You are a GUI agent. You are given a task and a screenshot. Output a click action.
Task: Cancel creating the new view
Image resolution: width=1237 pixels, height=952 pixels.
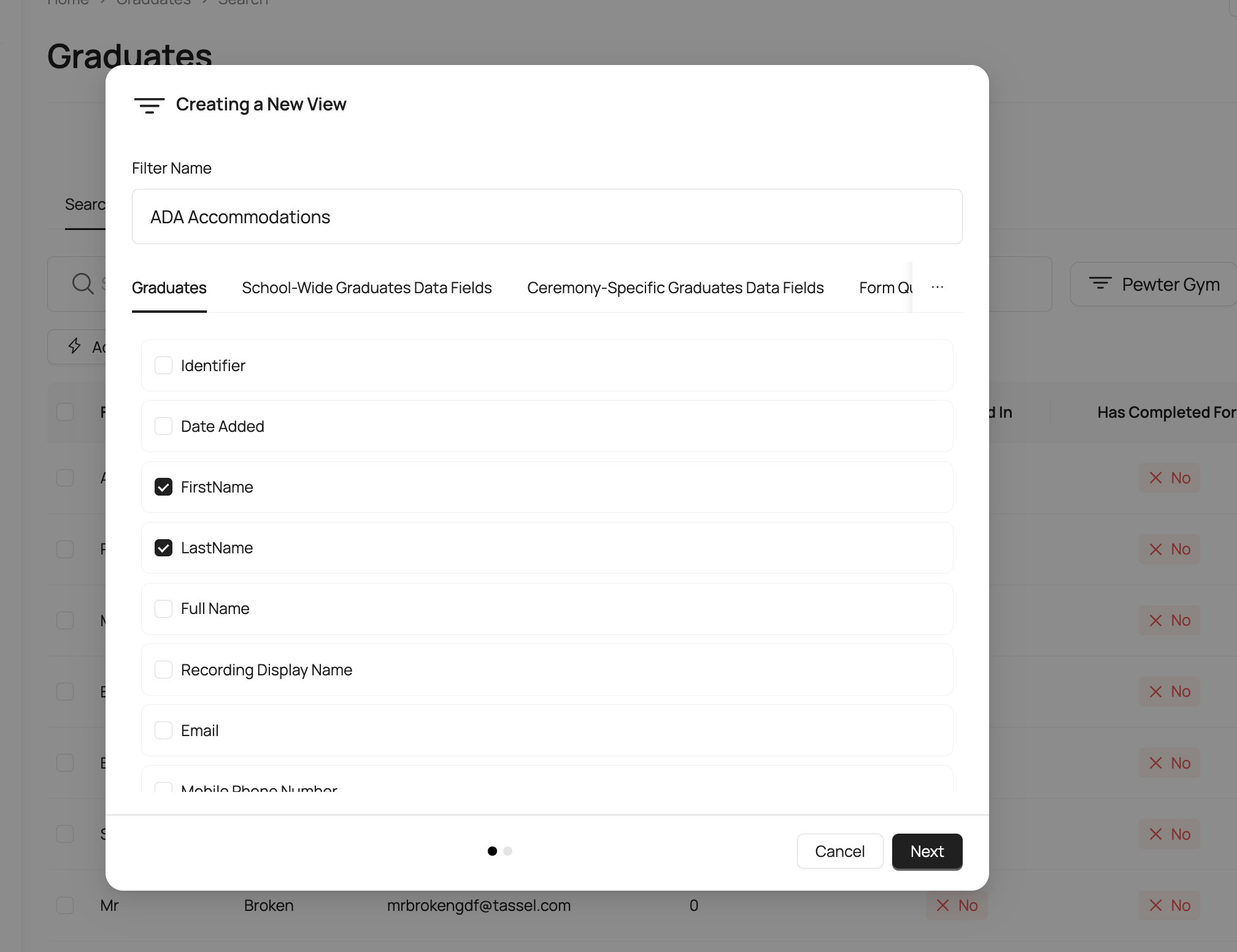tap(839, 851)
